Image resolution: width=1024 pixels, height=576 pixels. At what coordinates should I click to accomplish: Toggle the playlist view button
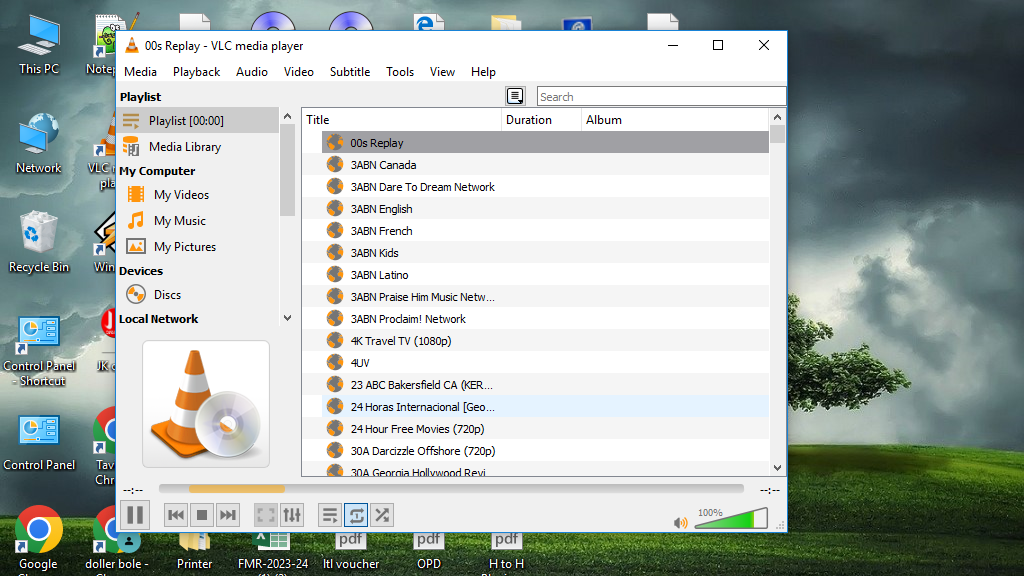pos(330,515)
